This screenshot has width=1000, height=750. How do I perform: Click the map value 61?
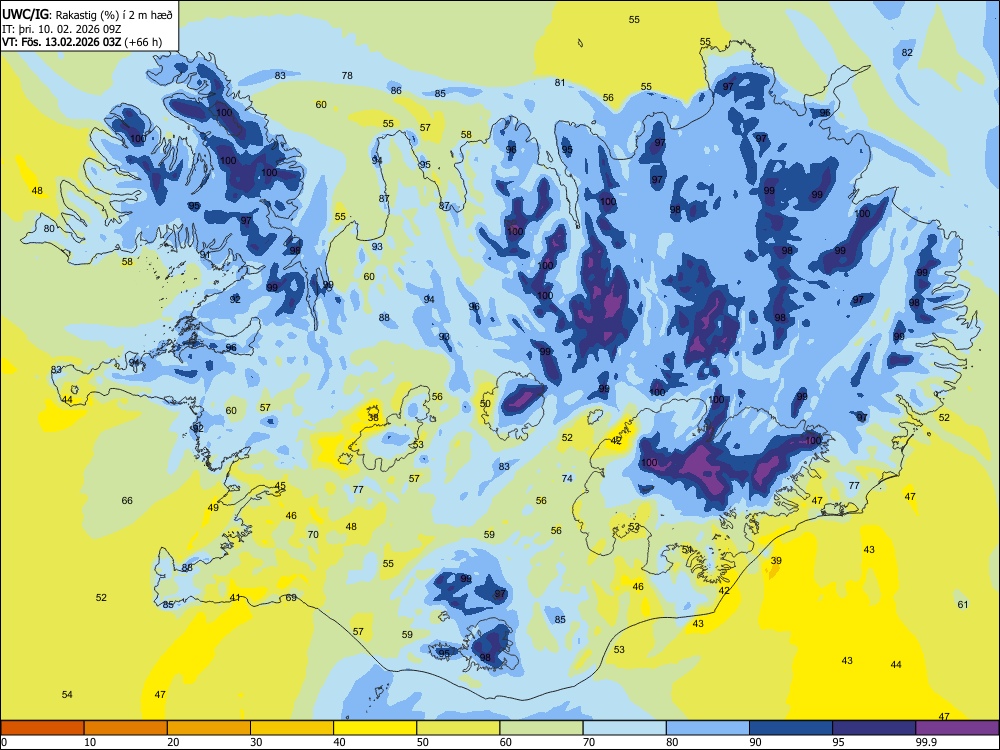(963, 605)
